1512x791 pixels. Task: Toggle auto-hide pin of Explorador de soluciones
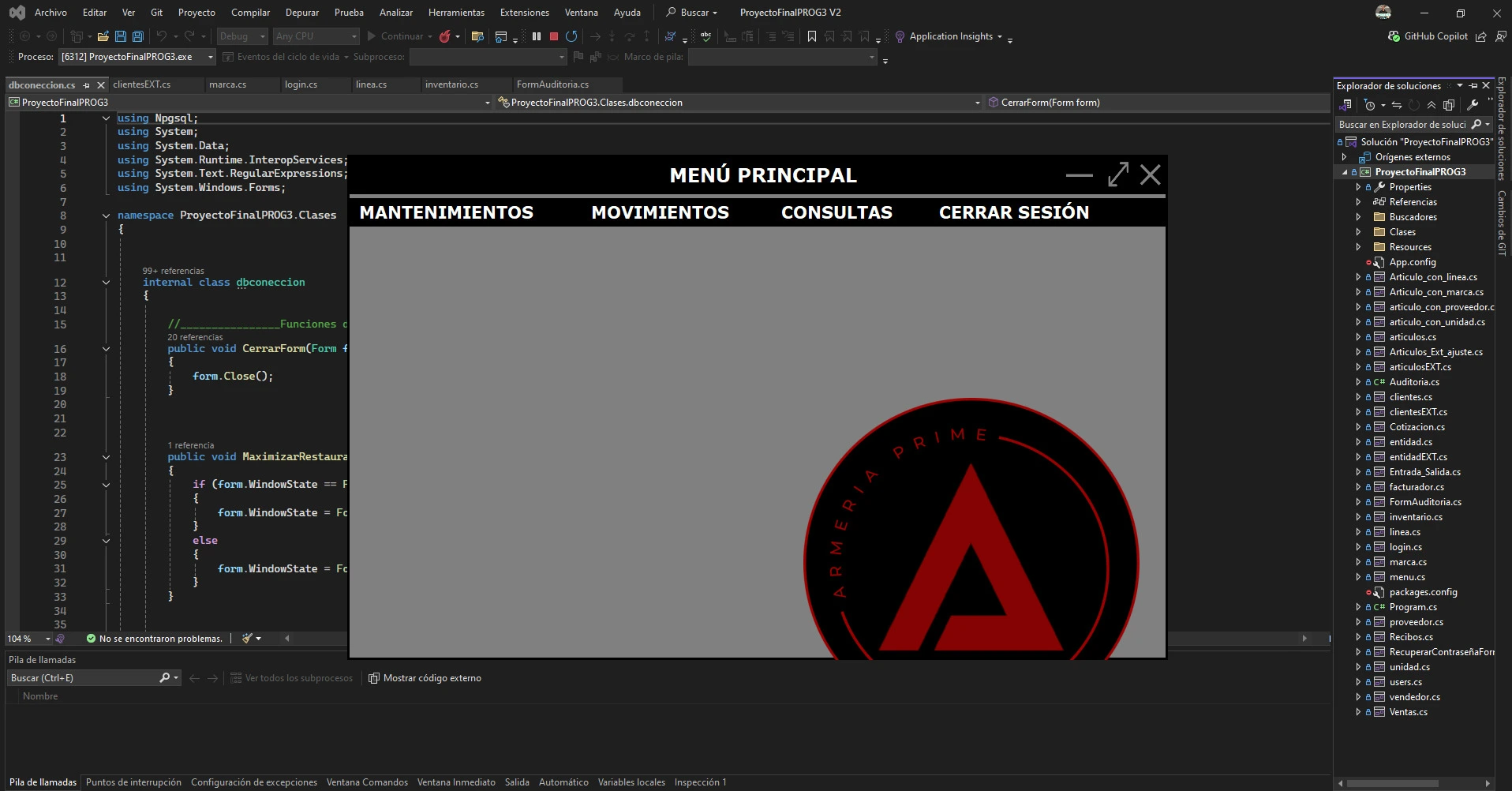pos(1473,85)
